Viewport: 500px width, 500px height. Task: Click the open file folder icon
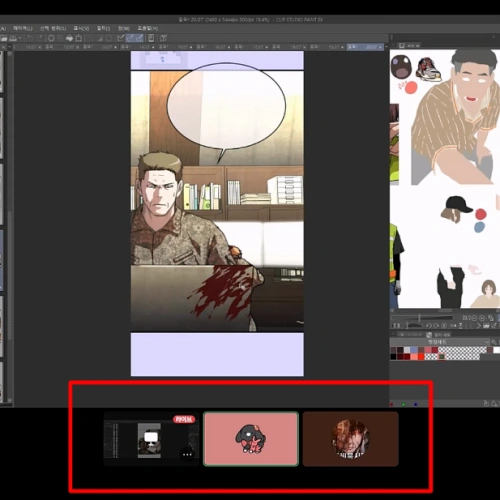[x=4, y=38]
